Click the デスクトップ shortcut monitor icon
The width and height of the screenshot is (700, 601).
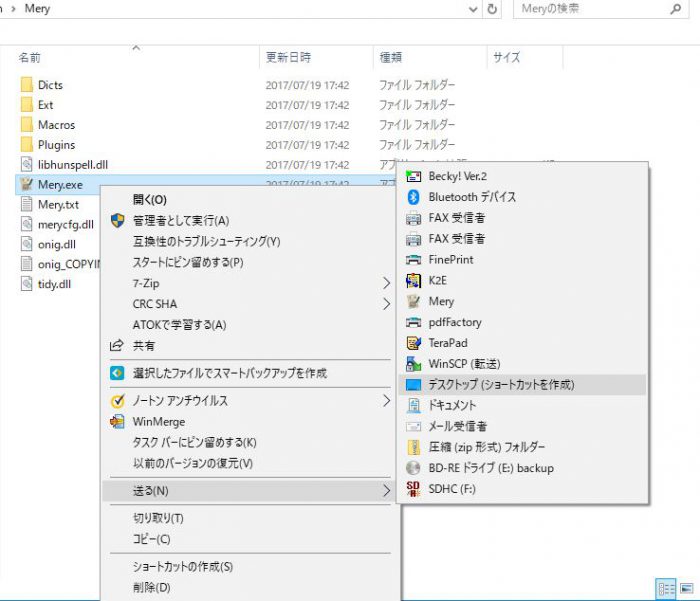[413, 384]
